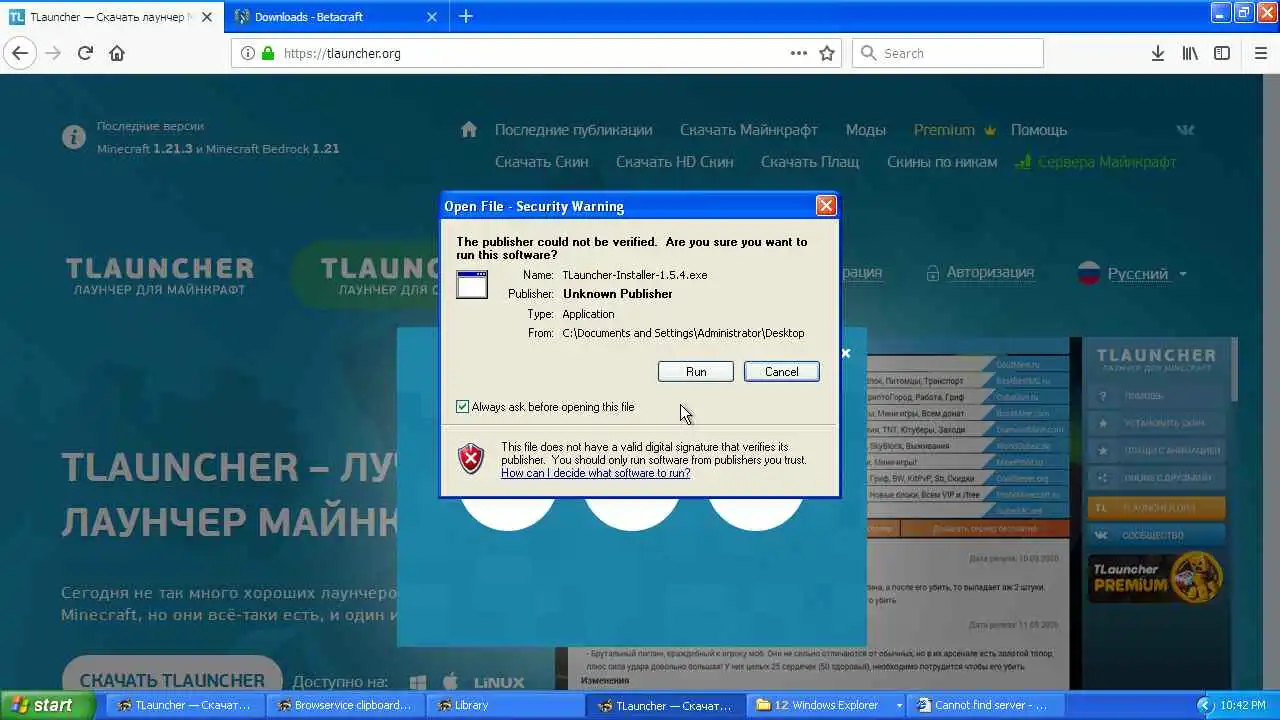Switch to Cannot find server taskbar item
1280x720 pixels.
point(988,705)
